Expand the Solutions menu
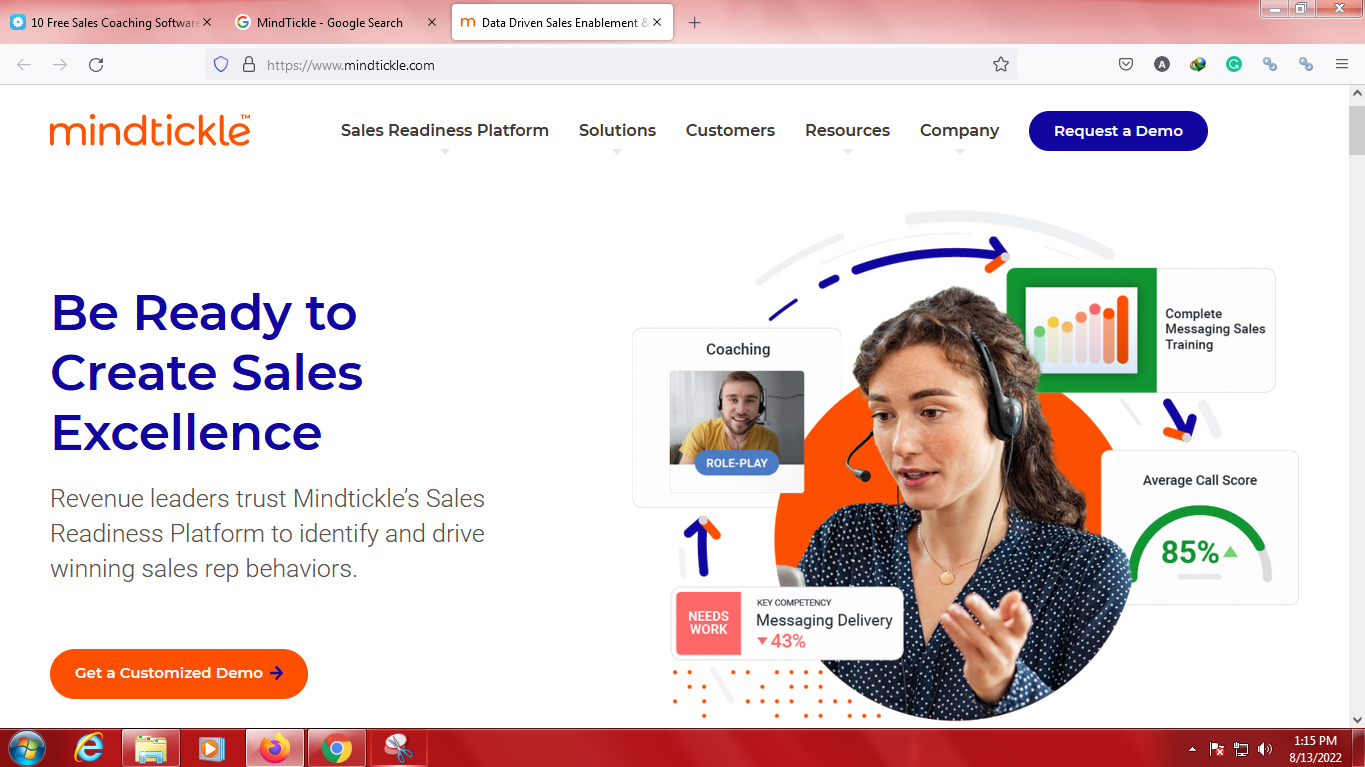Screen dimensions: 1365x767 point(617,130)
